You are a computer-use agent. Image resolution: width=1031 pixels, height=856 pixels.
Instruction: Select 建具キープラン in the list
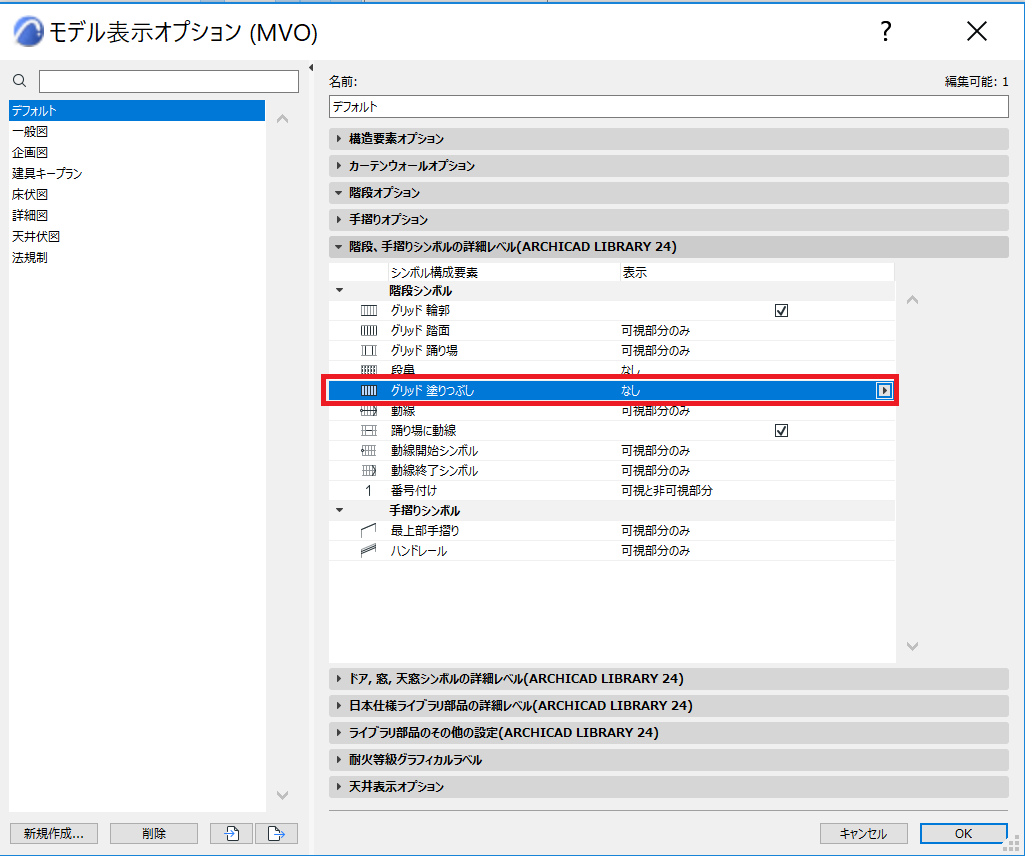(47, 174)
